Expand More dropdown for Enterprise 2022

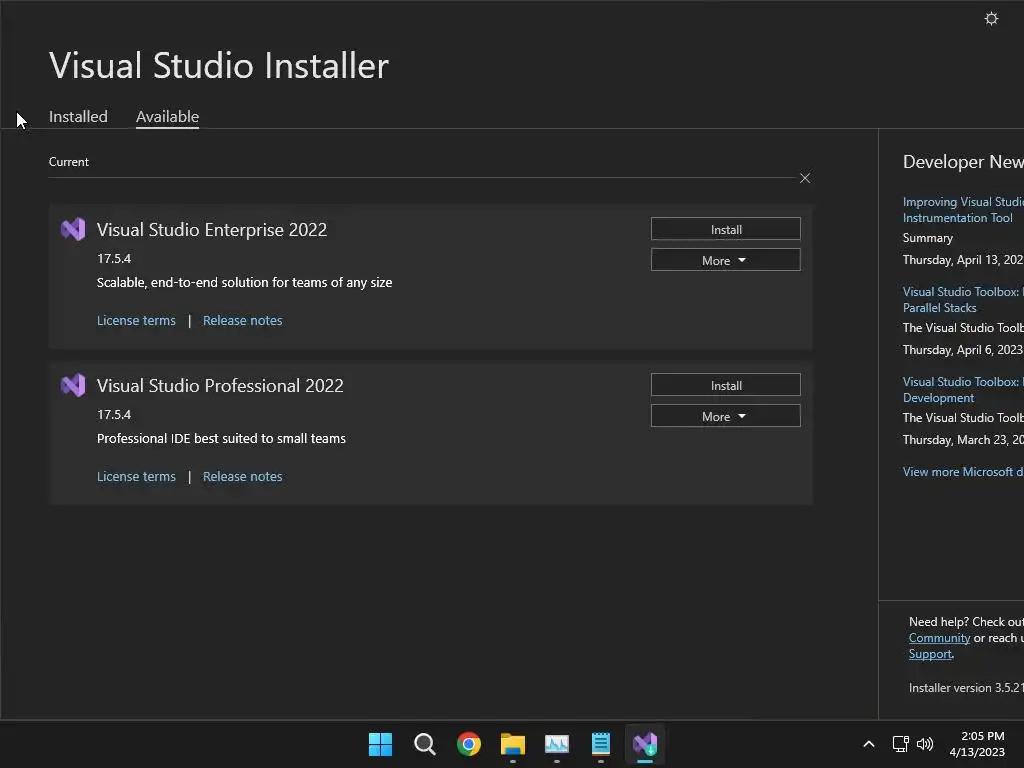click(x=726, y=260)
